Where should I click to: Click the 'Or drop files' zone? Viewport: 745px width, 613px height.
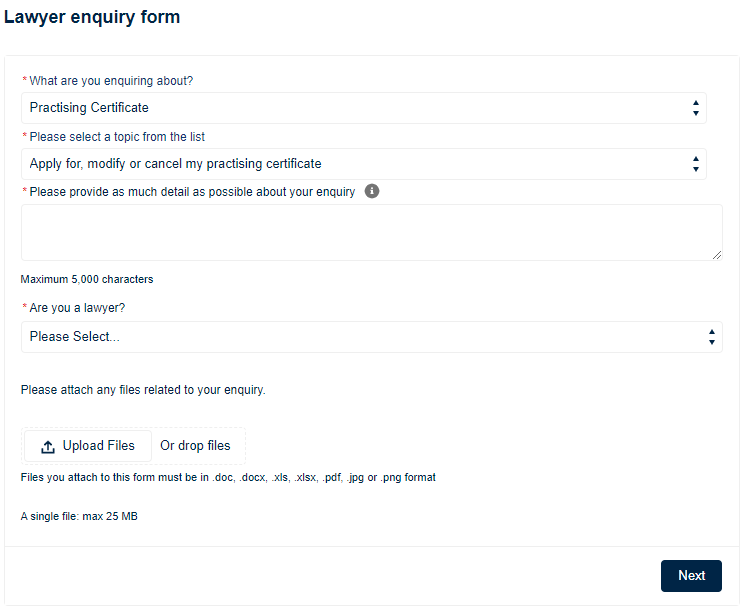195,446
